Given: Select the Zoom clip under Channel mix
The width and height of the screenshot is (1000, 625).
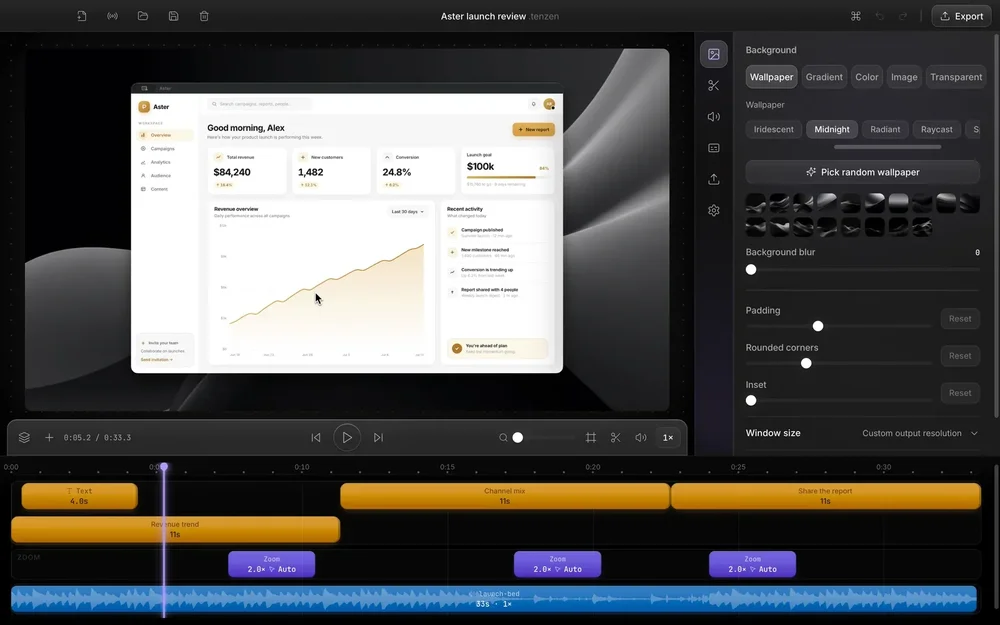Looking at the screenshot, I should [x=557, y=564].
